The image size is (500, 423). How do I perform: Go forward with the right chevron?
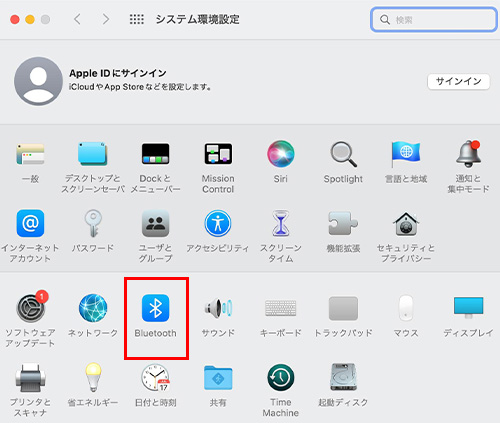[x=106, y=19]
